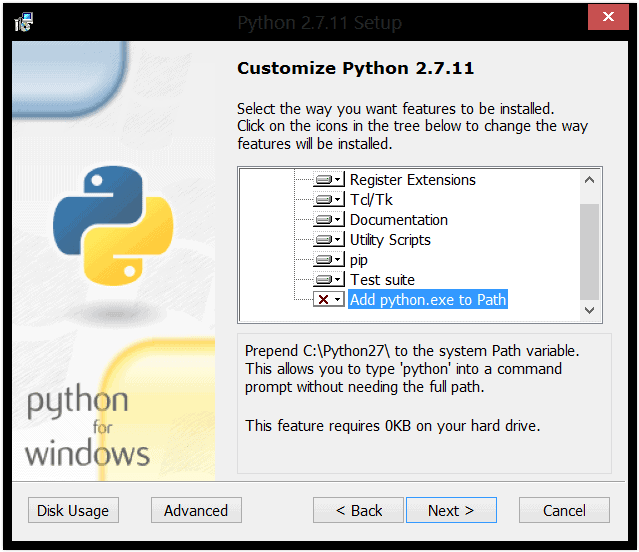
Task: Close the Python 2.7.11 Setup window
Action: tap(608, 17)
